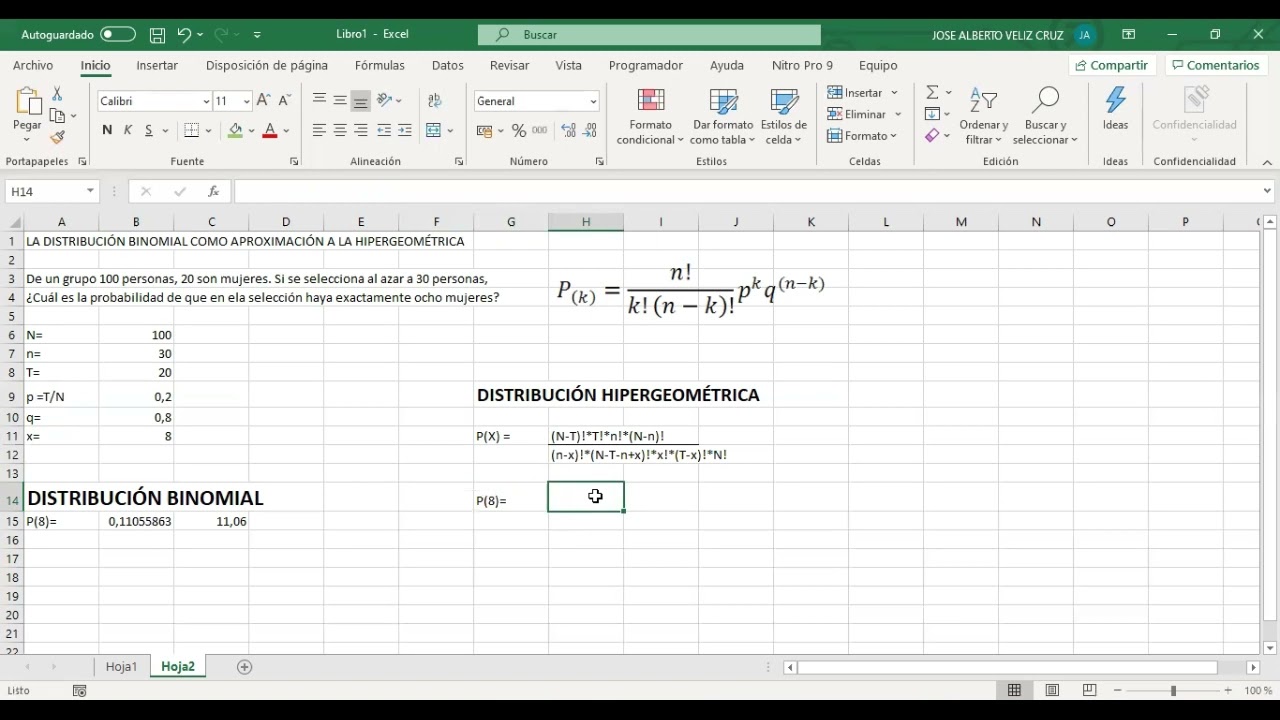1280x720 pixels.
Task: Toggle the Autoguardado switch
Action: [117, 33]
